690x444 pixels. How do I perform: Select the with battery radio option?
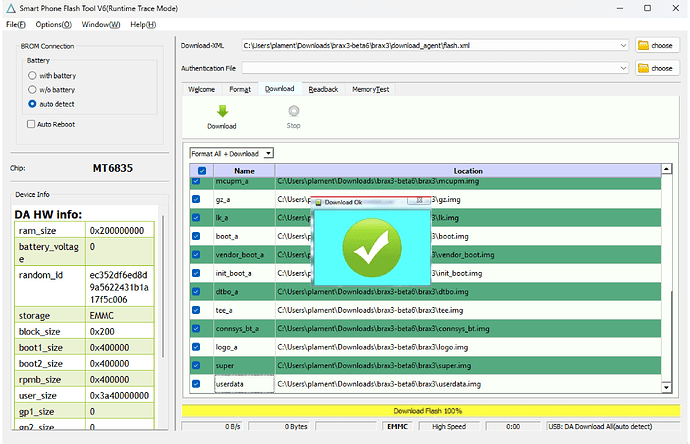(x=32, y=75)
